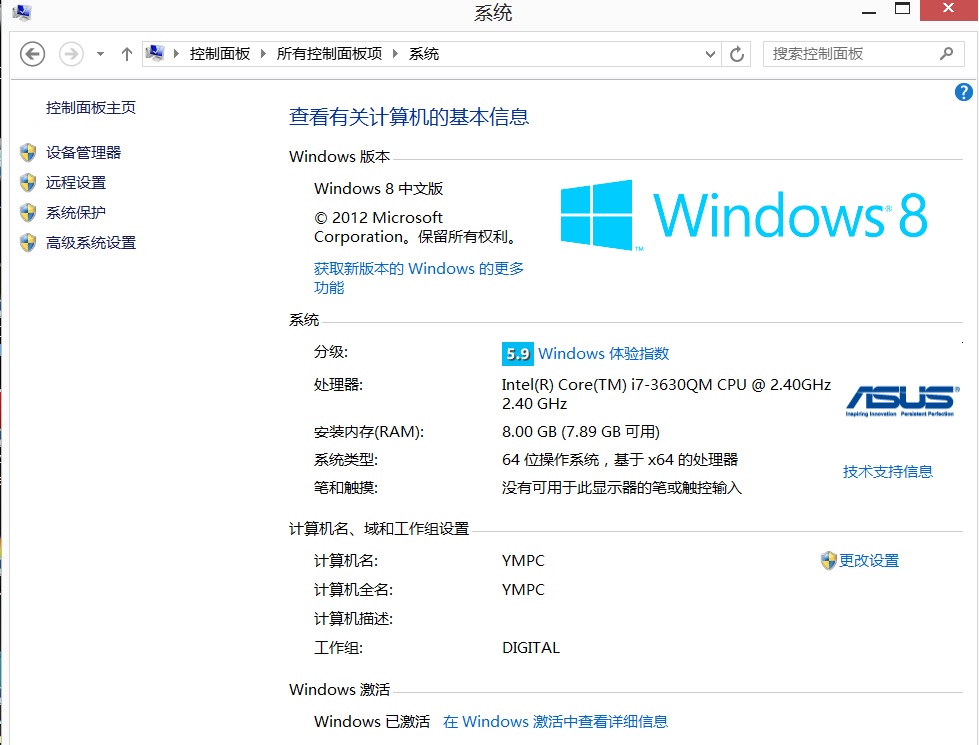
Task: Select text 64 位操作系统
Action: point(551,460)
